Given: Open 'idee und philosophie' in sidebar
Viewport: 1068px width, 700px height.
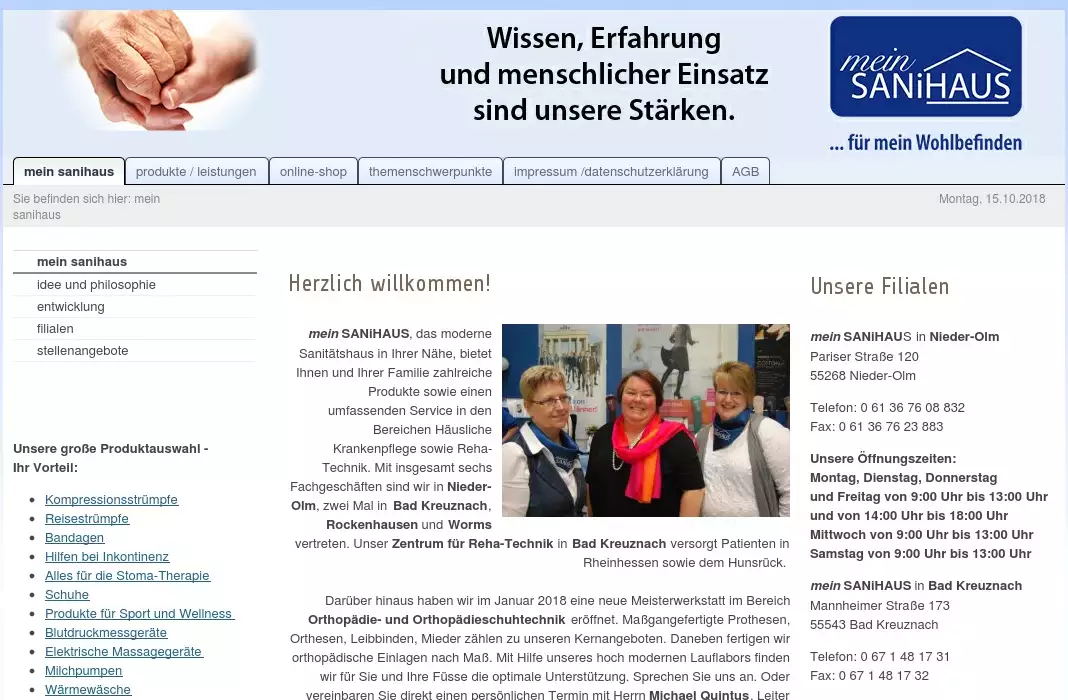Looking at the screenshot, I should 96,285.
